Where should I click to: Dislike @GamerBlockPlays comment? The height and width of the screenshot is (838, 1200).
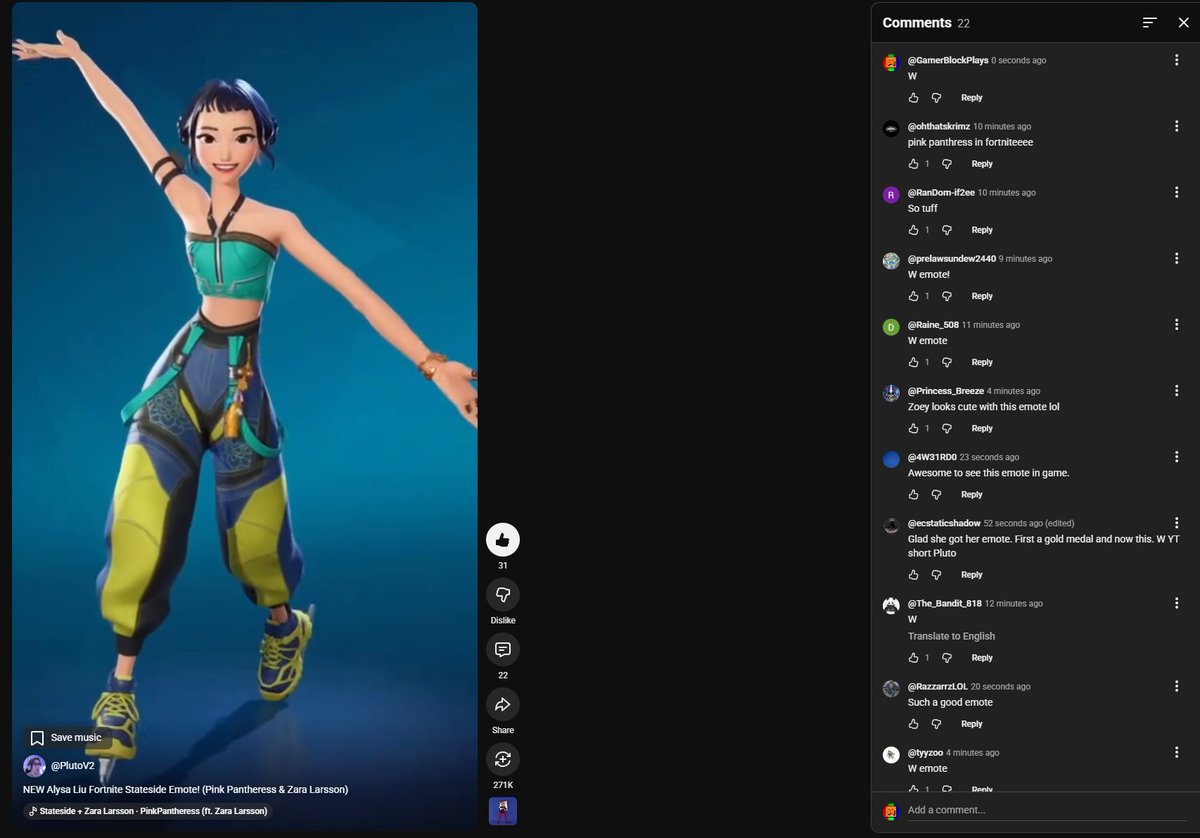(x=937, y=98)
